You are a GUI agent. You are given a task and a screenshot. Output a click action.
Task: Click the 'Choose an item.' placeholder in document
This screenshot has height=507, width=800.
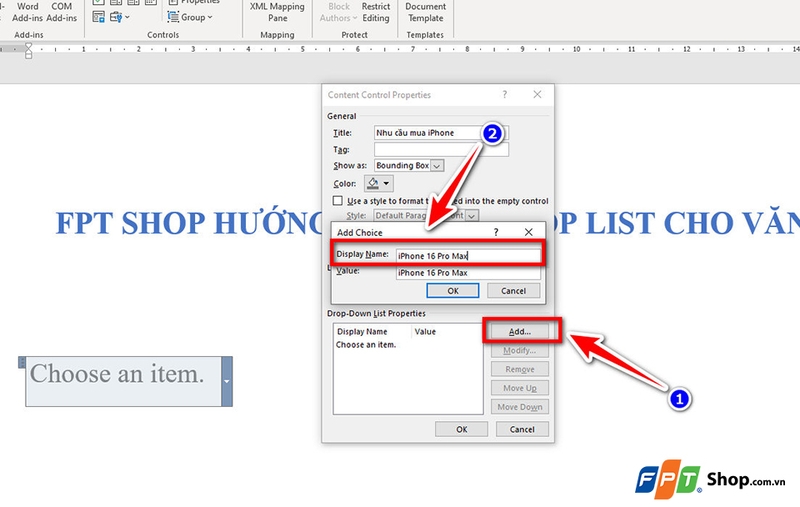117,374
